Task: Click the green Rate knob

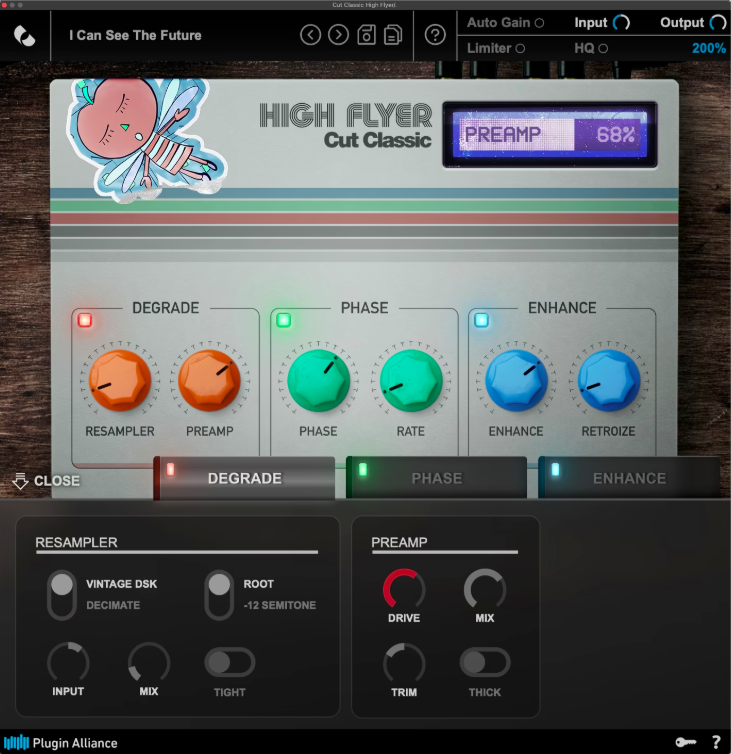Action: click(411, 380)
